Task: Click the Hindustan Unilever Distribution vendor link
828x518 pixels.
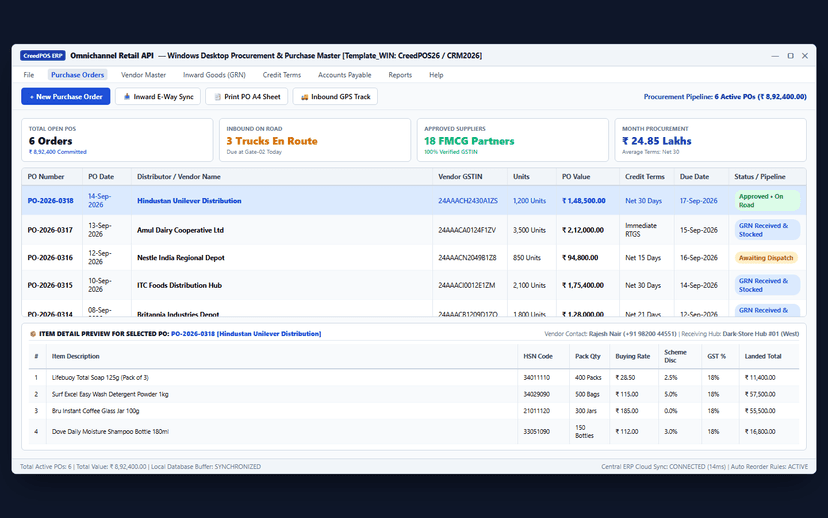Action: (x=189, y=201)
